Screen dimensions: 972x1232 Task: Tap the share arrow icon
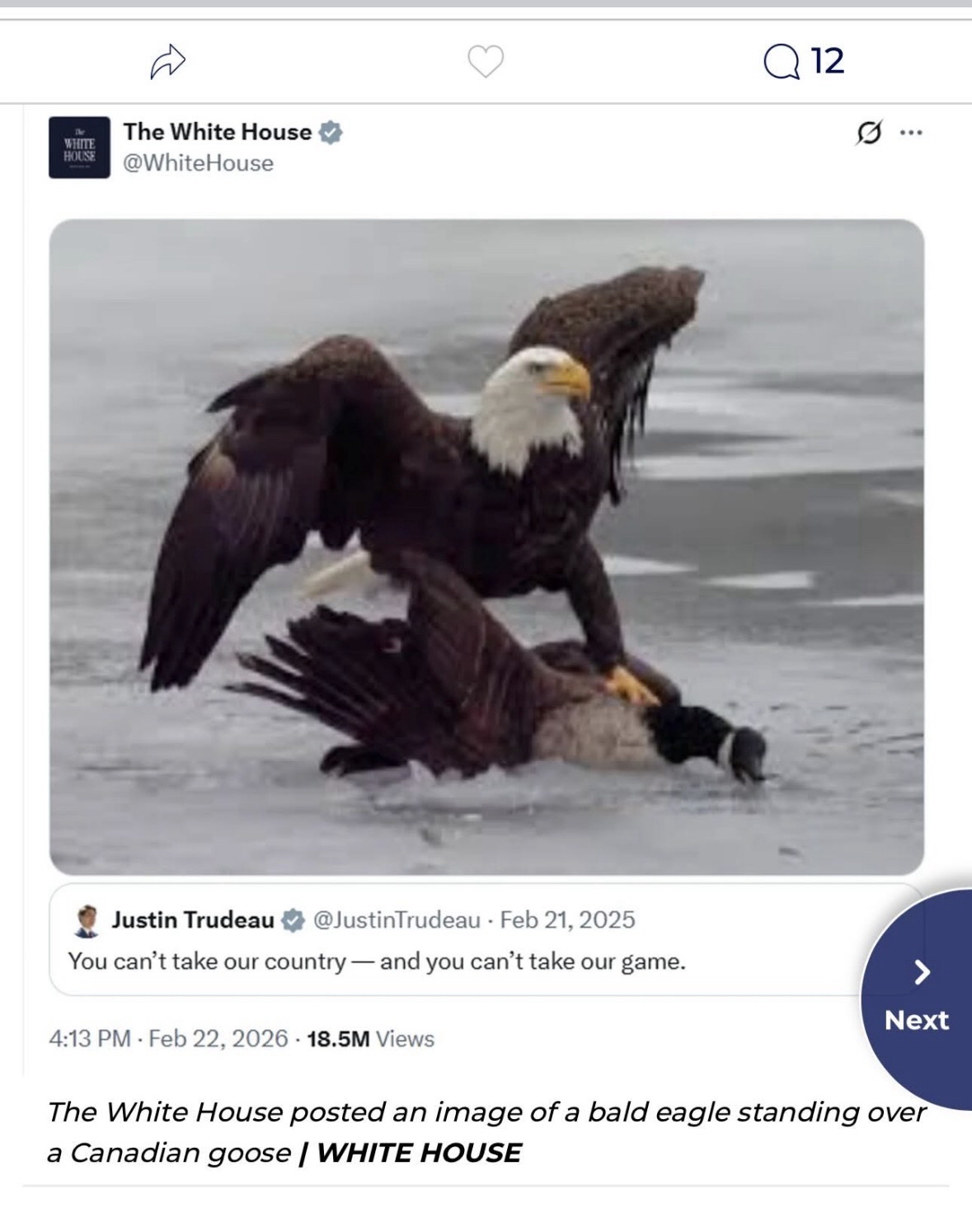[167, 63]
